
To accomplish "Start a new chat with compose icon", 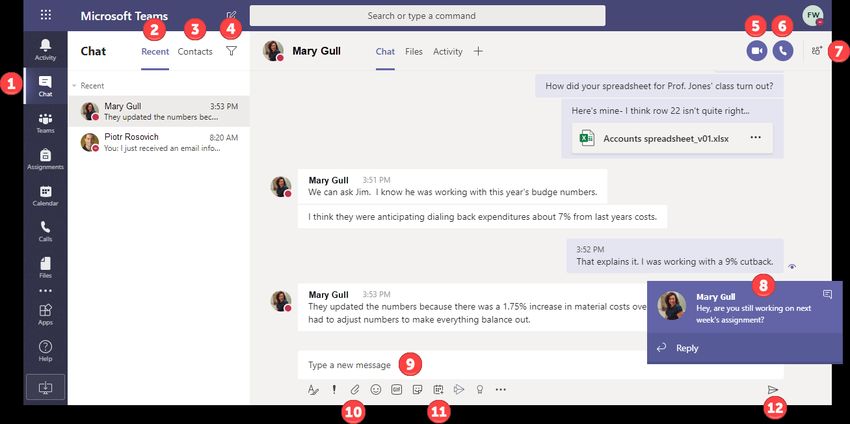I will 231,16.
